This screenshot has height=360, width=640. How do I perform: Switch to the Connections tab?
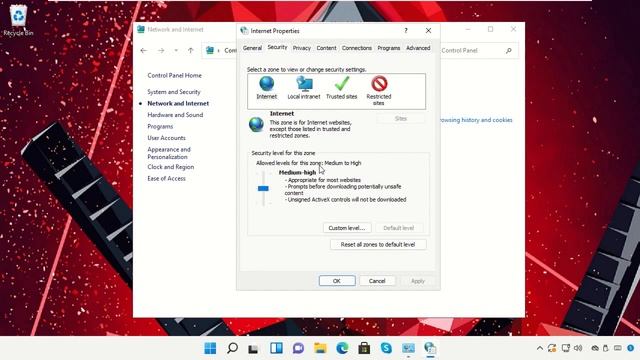pyautogui.click(x=357, y=48)
